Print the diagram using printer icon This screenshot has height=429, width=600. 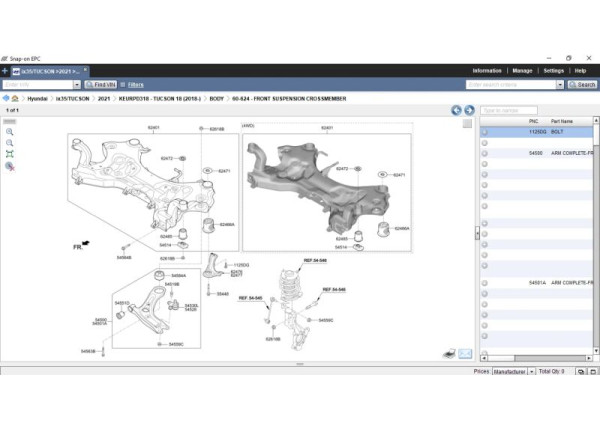pos(450,354)
